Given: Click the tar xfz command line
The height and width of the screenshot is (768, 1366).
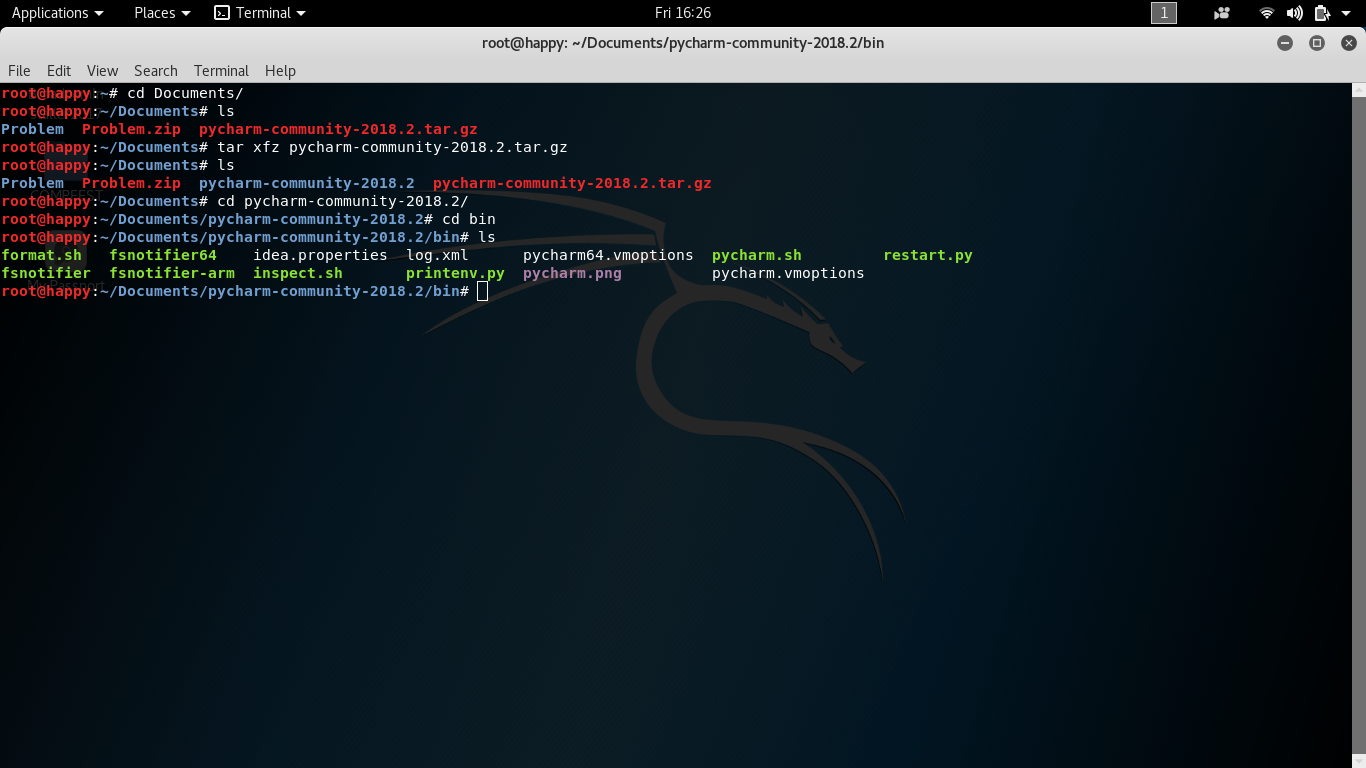Looking at the screenshot, I should coord(392,147).
